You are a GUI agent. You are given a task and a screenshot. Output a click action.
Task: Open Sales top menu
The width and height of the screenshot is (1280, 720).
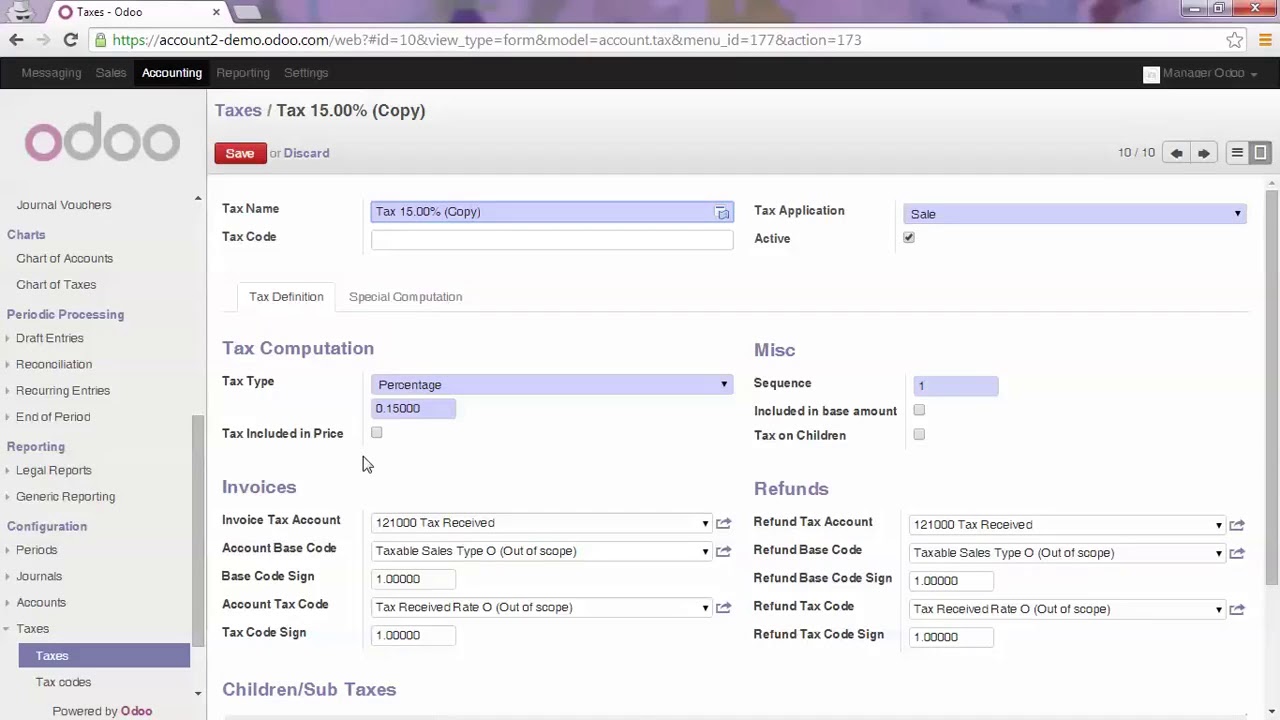coord(111,73)
